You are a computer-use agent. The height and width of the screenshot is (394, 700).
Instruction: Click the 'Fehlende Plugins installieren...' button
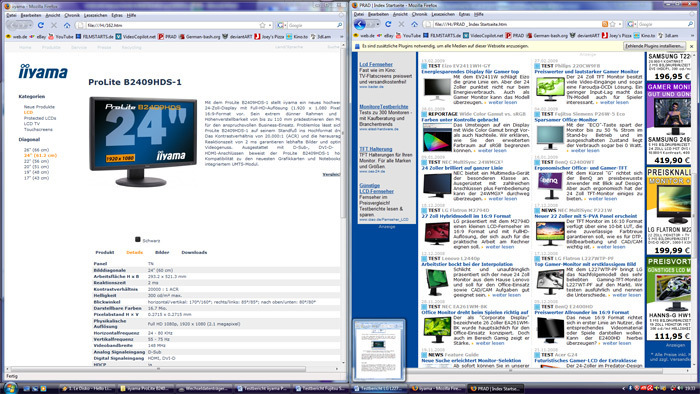click(x=654, y=46)
